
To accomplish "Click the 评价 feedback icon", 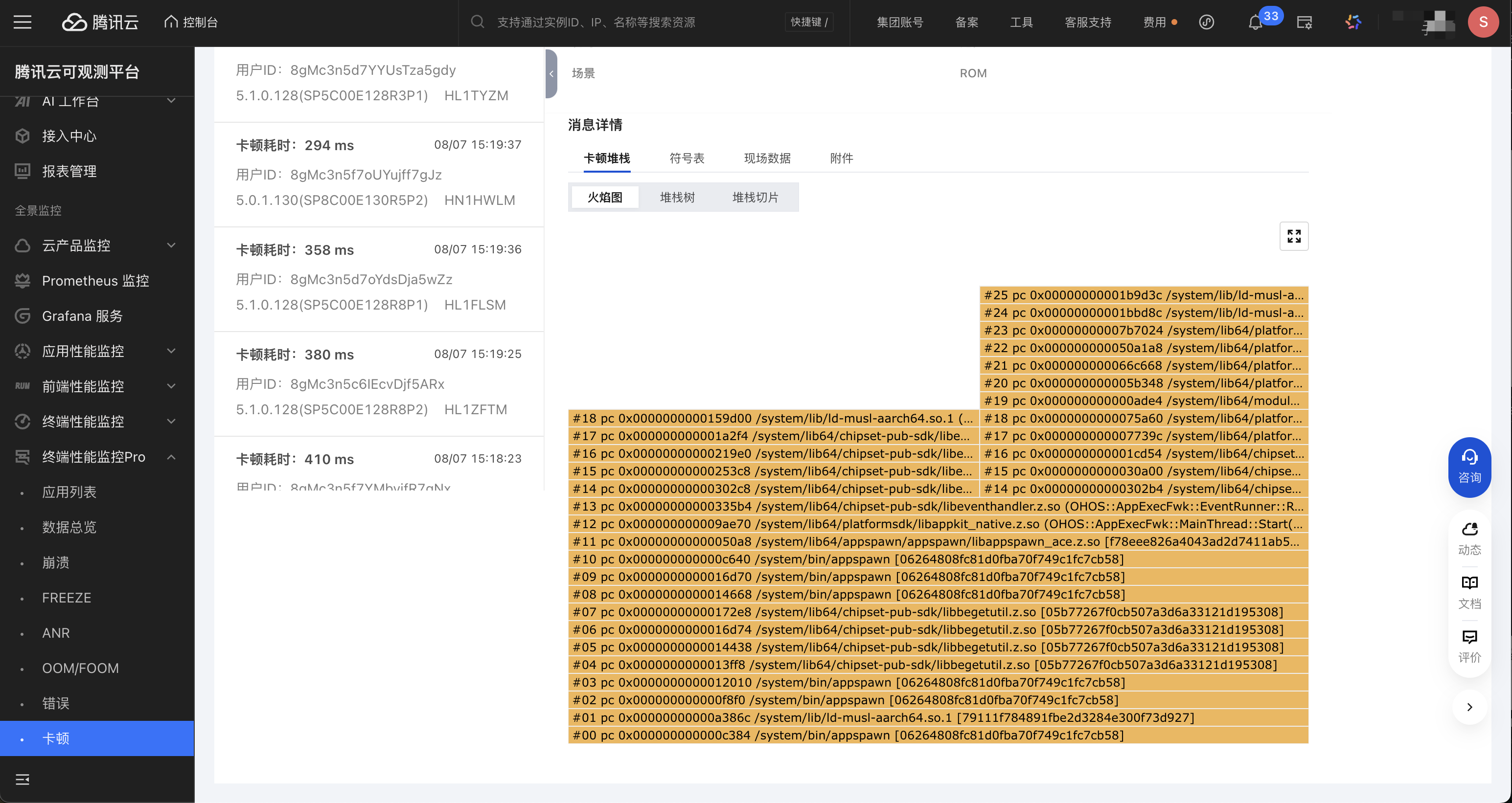I will tap(1469, 645).
